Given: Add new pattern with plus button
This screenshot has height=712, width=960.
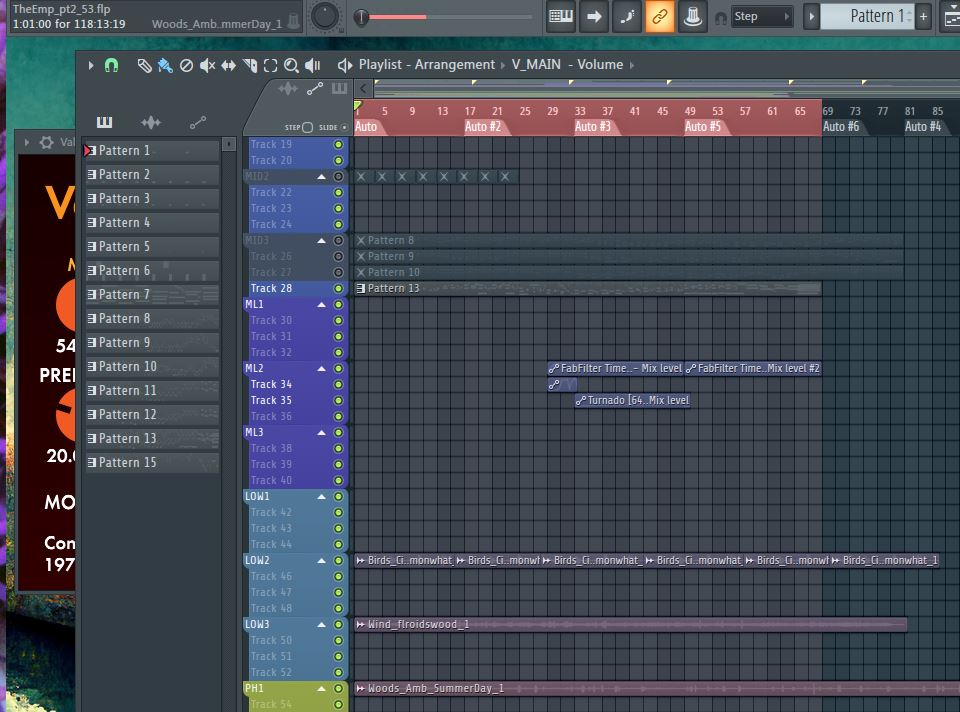Looking at the screenshot, I should coord(923,16).
